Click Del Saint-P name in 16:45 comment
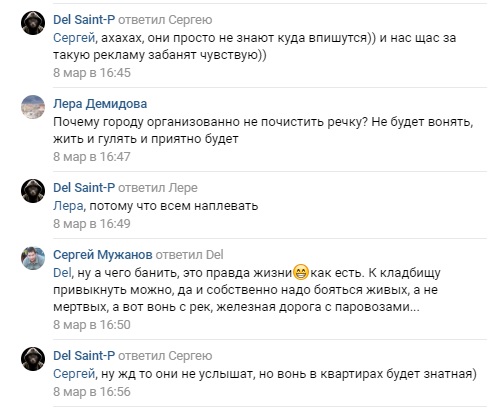The height and width of the screenshot is (411, 496). [84, 20]
